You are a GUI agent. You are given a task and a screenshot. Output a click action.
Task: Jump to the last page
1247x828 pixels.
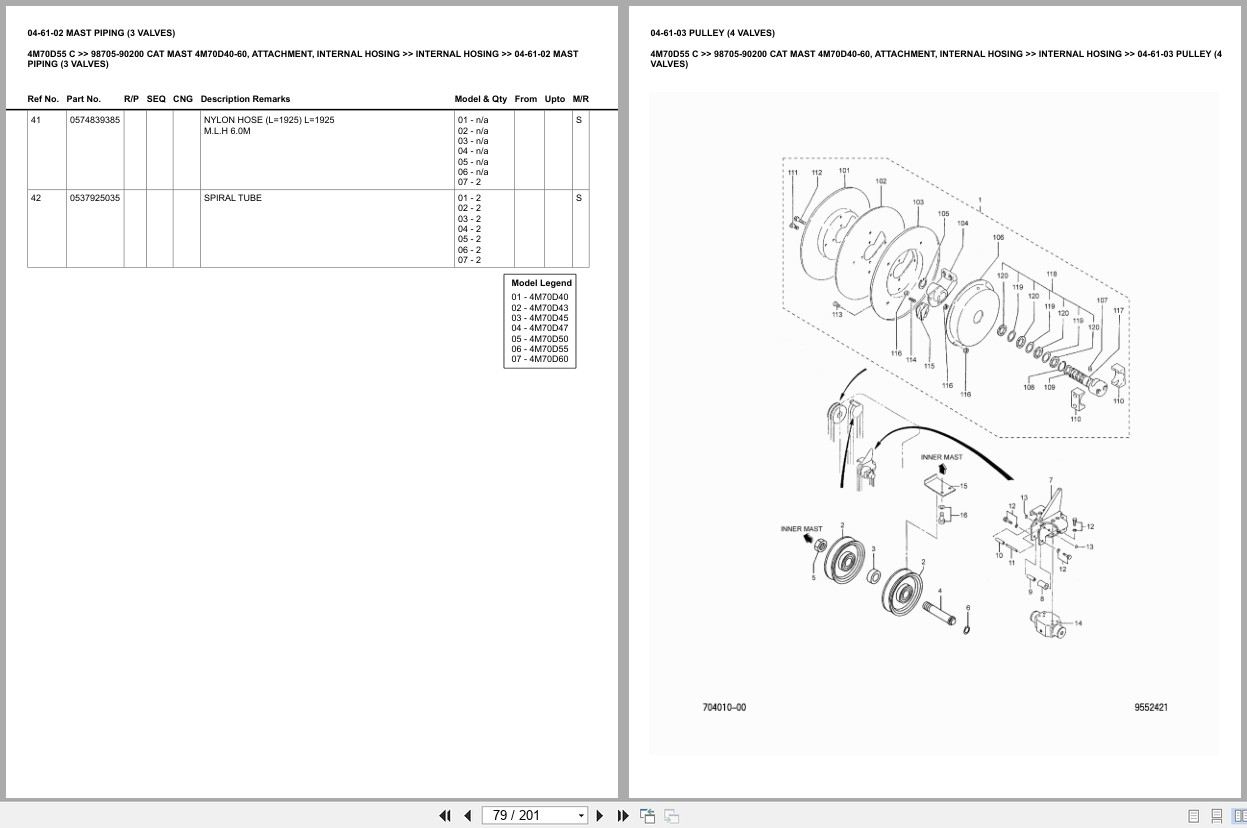(623, 815)
